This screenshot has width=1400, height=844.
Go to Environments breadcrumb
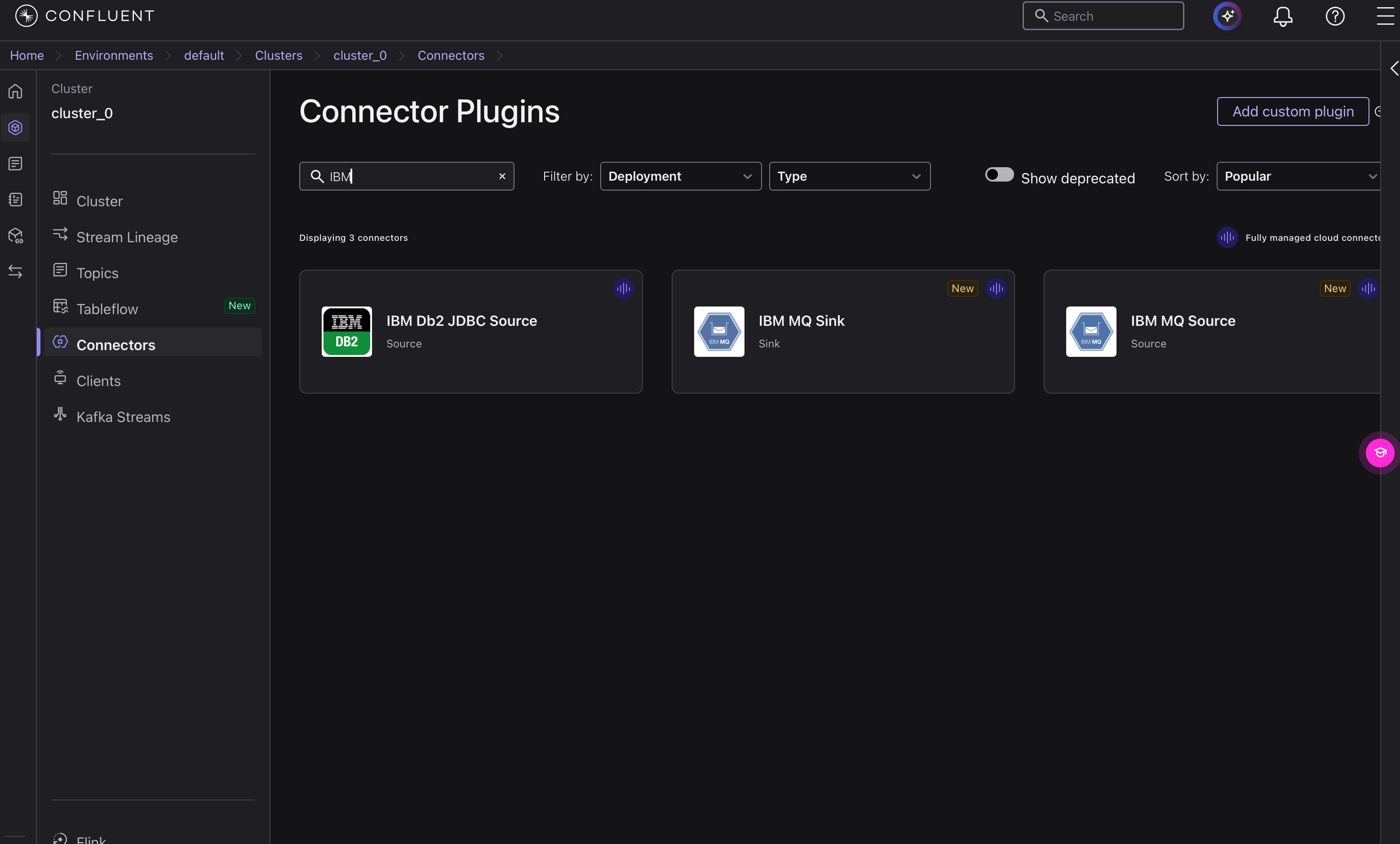(x=114, y=55)
